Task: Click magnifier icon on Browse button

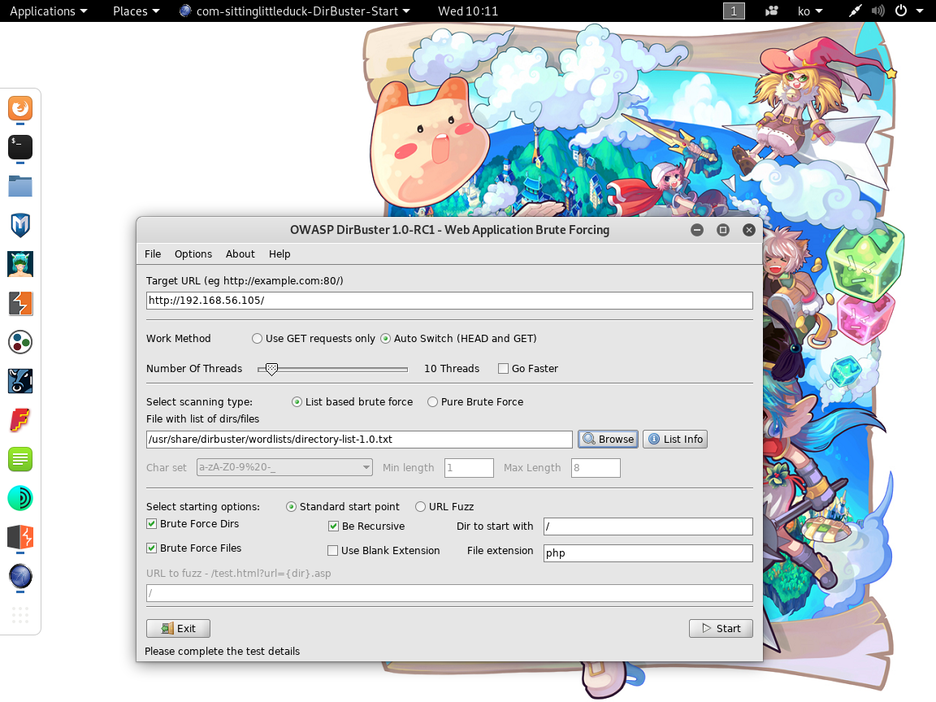Action: point(589,439)
